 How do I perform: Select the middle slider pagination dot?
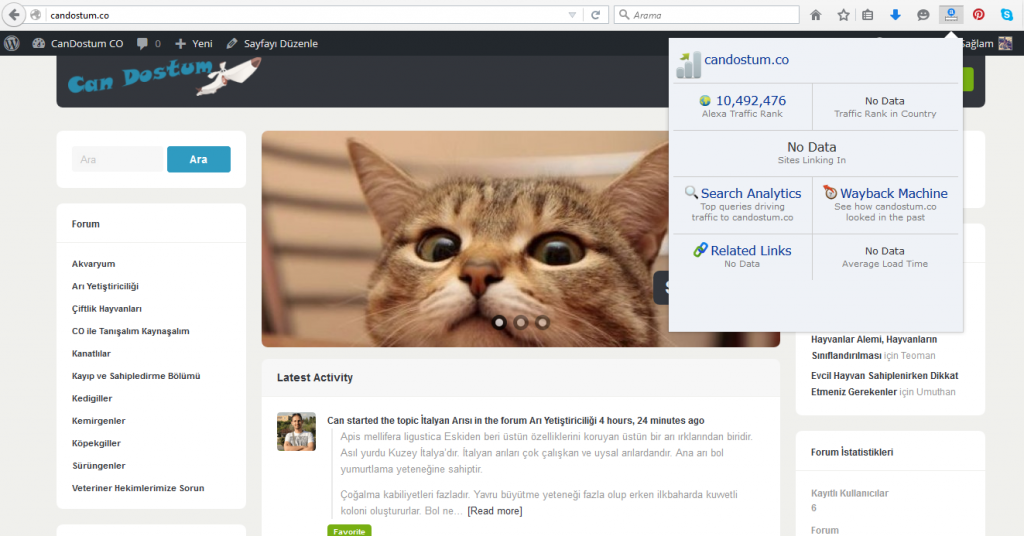click(x=521, y=323)
